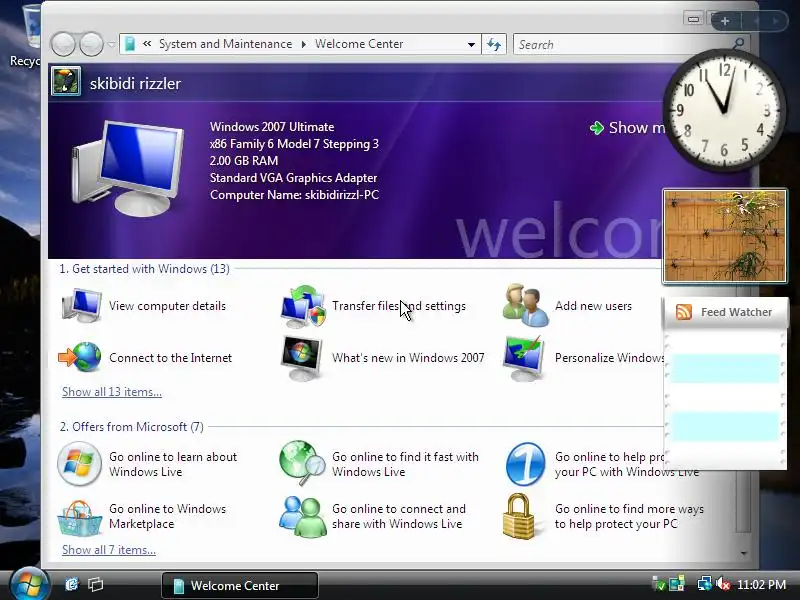The width and height of the screenshot is (800, 600).
Task: Click the Refresh button beside address bar
Action: tap(494, 44)
